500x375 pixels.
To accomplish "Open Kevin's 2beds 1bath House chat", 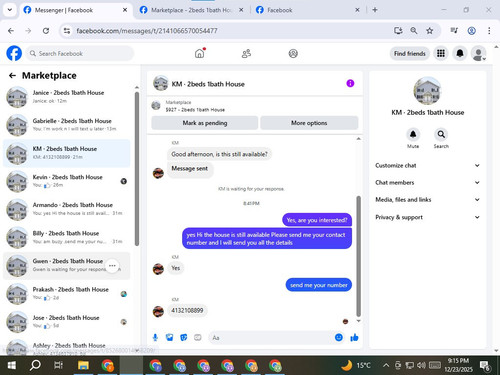I will click(67, 181).
